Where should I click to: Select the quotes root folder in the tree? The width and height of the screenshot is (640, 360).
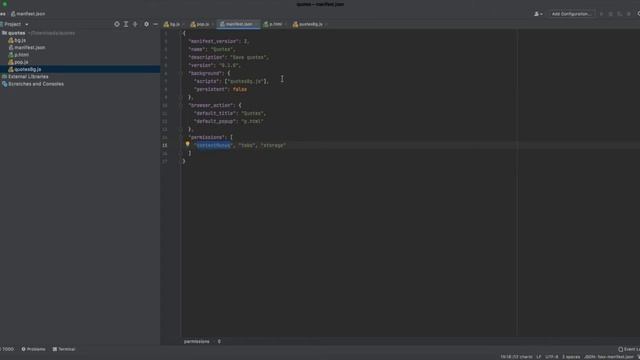(x=16, y=33)
